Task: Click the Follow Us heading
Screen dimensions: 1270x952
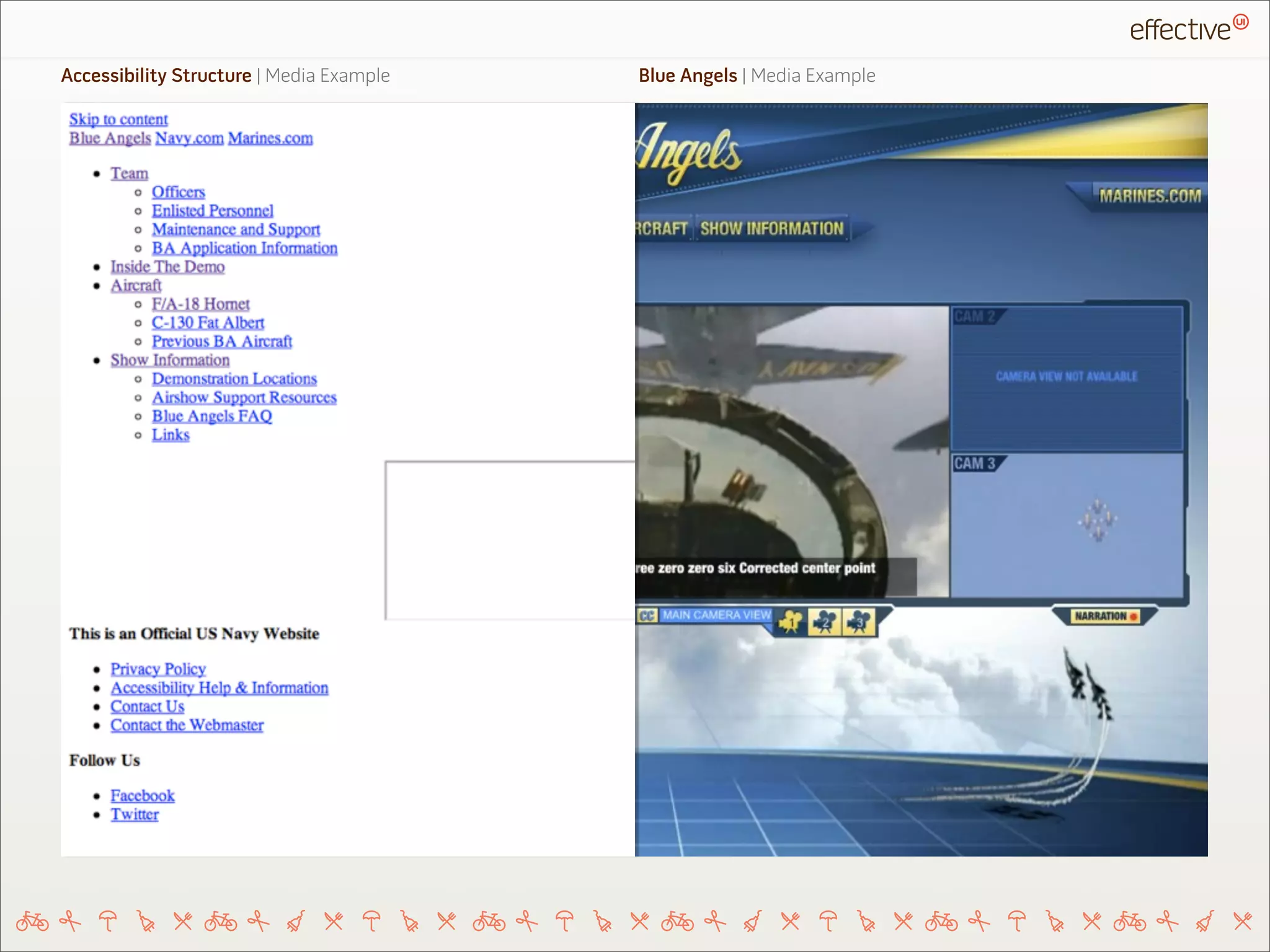Action: [x=105, y=760]
